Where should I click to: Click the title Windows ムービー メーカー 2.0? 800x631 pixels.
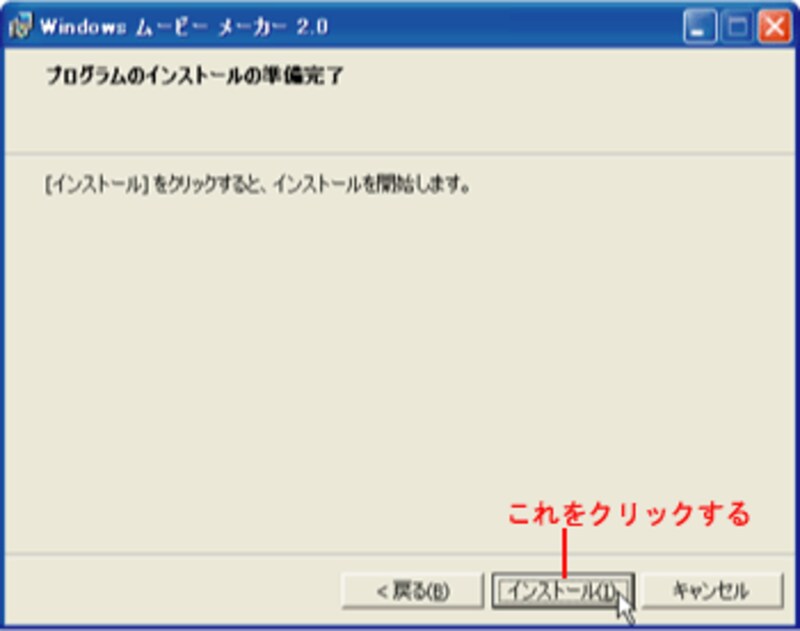pos(184,27)
